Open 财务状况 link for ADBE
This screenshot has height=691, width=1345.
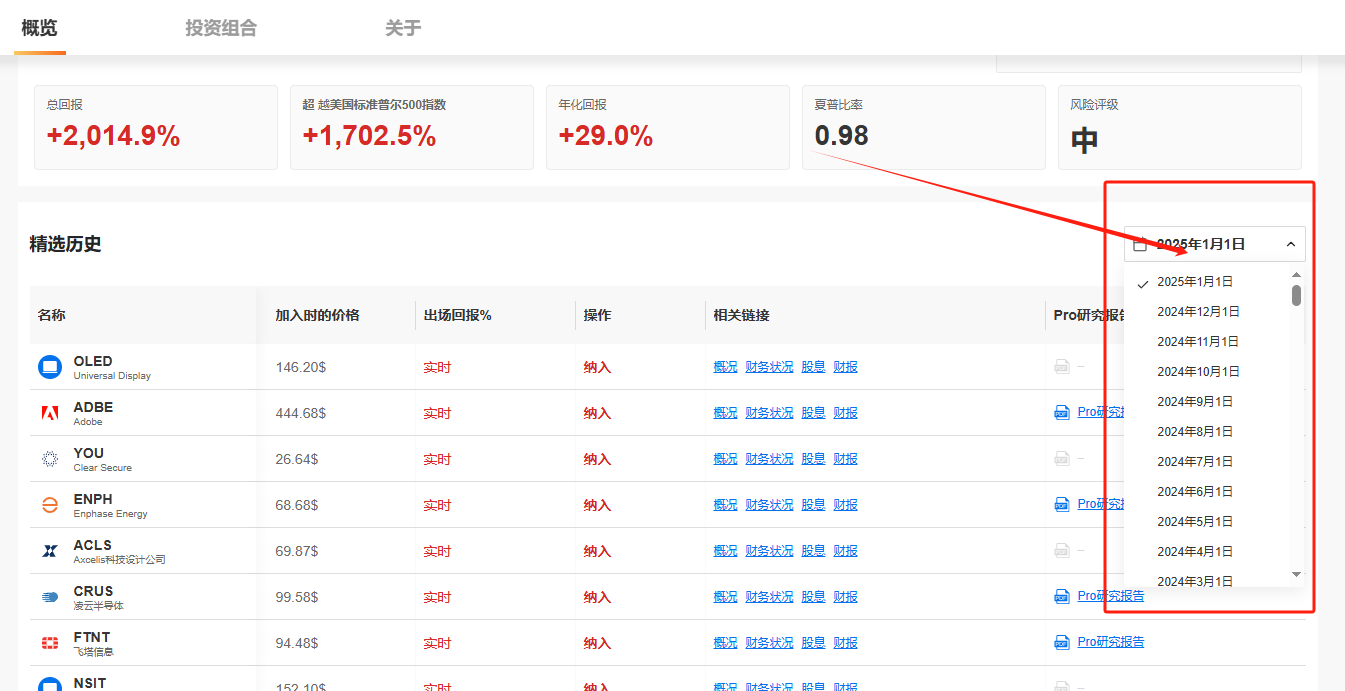769,413
